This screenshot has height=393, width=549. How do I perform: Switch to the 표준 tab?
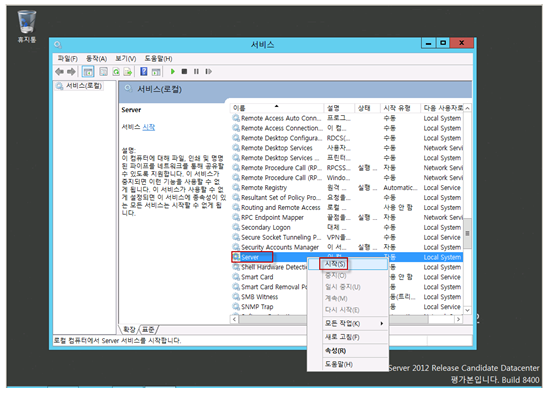148,330
